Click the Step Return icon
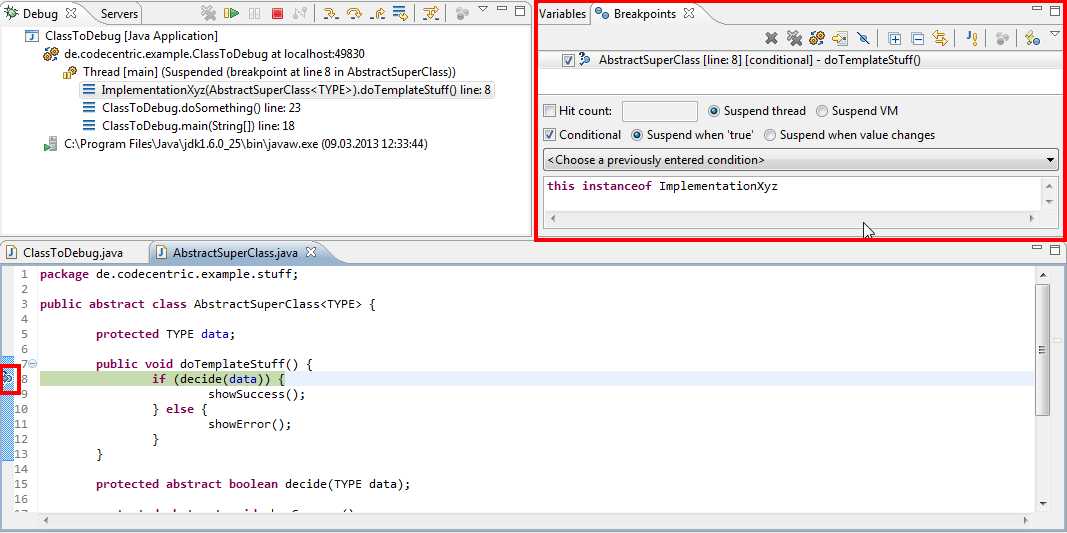Screen dimensions: 1067x533 tap(377, 12)
